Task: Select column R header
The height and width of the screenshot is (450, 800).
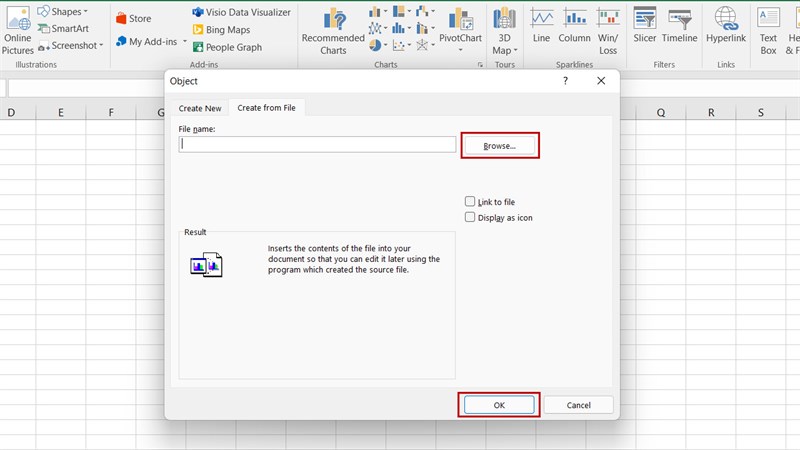Action: (x=711, y=112)
